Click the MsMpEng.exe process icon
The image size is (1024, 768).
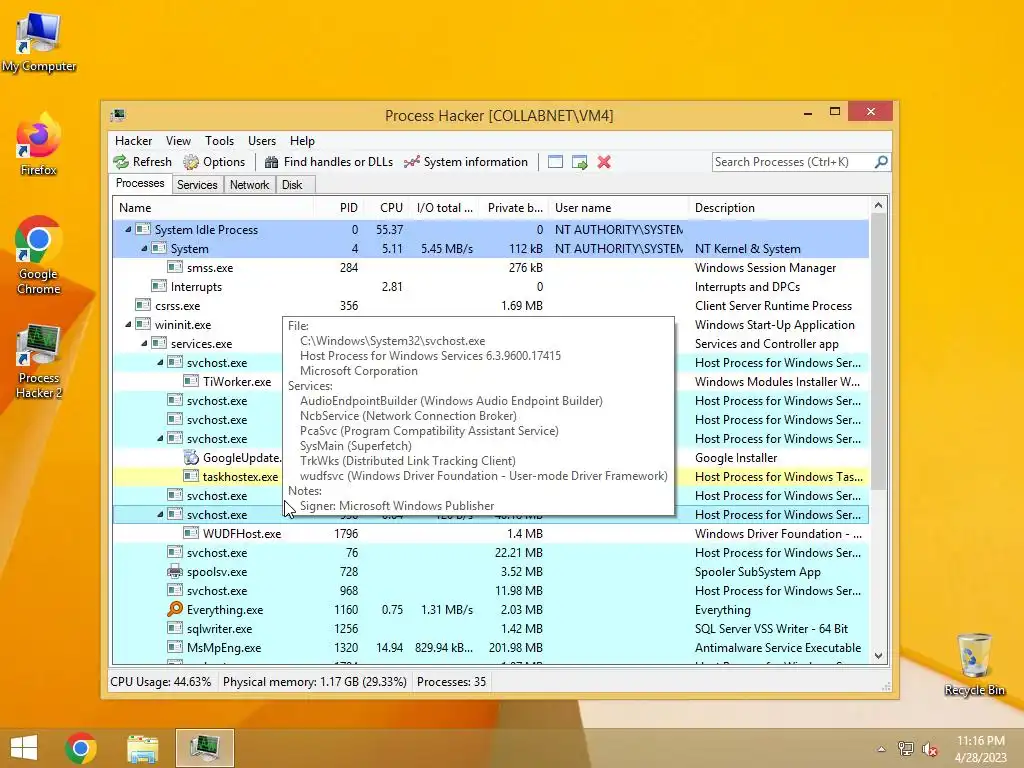[x=174, y=647]
